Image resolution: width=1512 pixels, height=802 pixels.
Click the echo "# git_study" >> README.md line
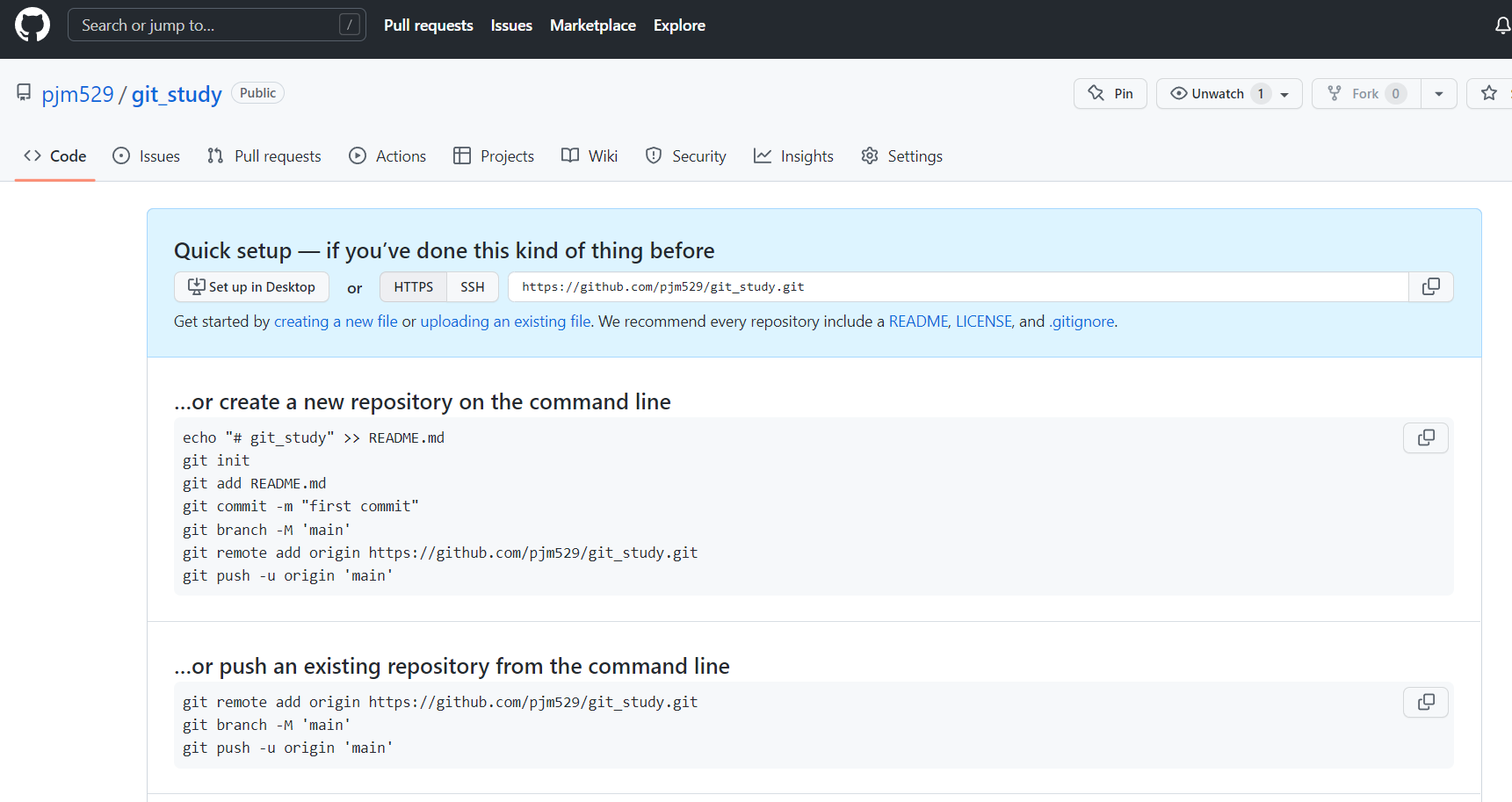tap(314, 437)
